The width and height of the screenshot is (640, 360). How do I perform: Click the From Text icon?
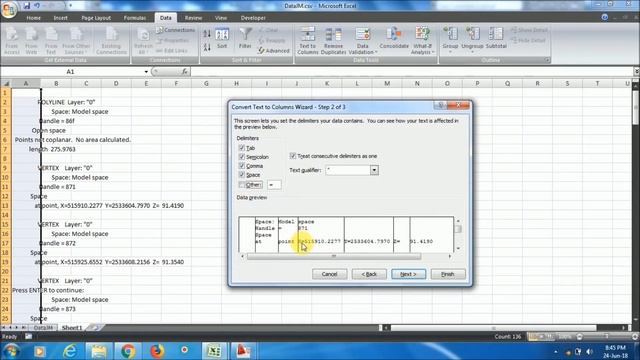(51, 41)
